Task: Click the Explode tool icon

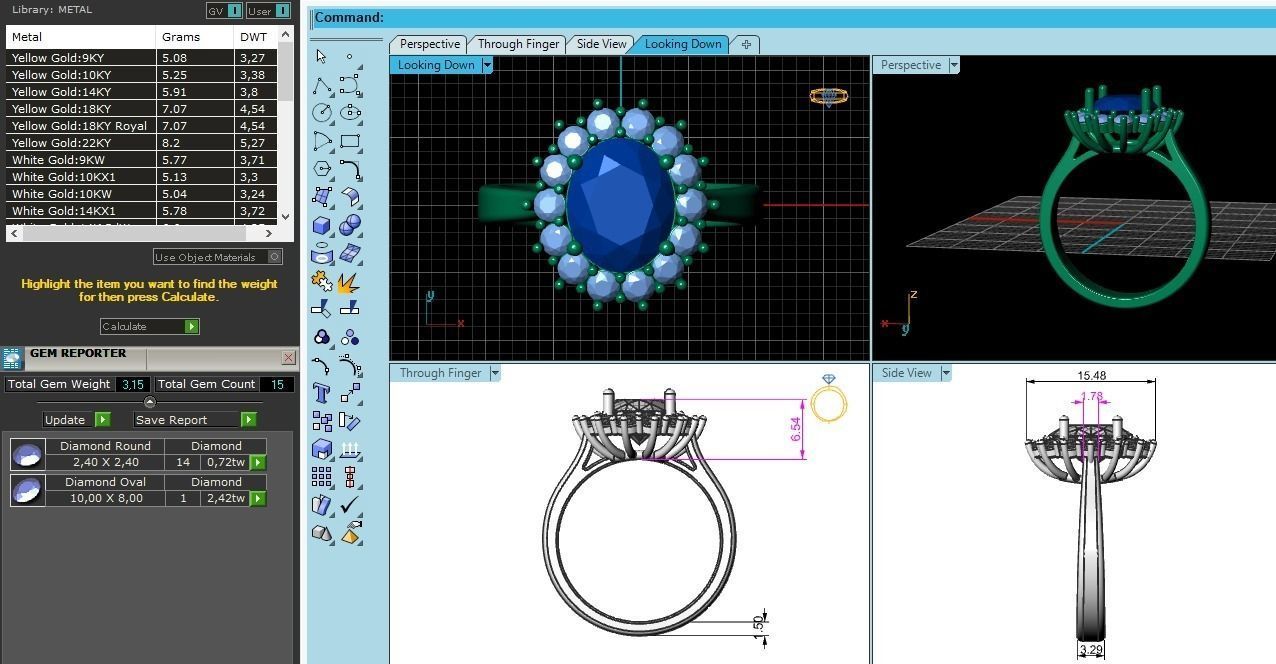Action: (x=349, y=282)
